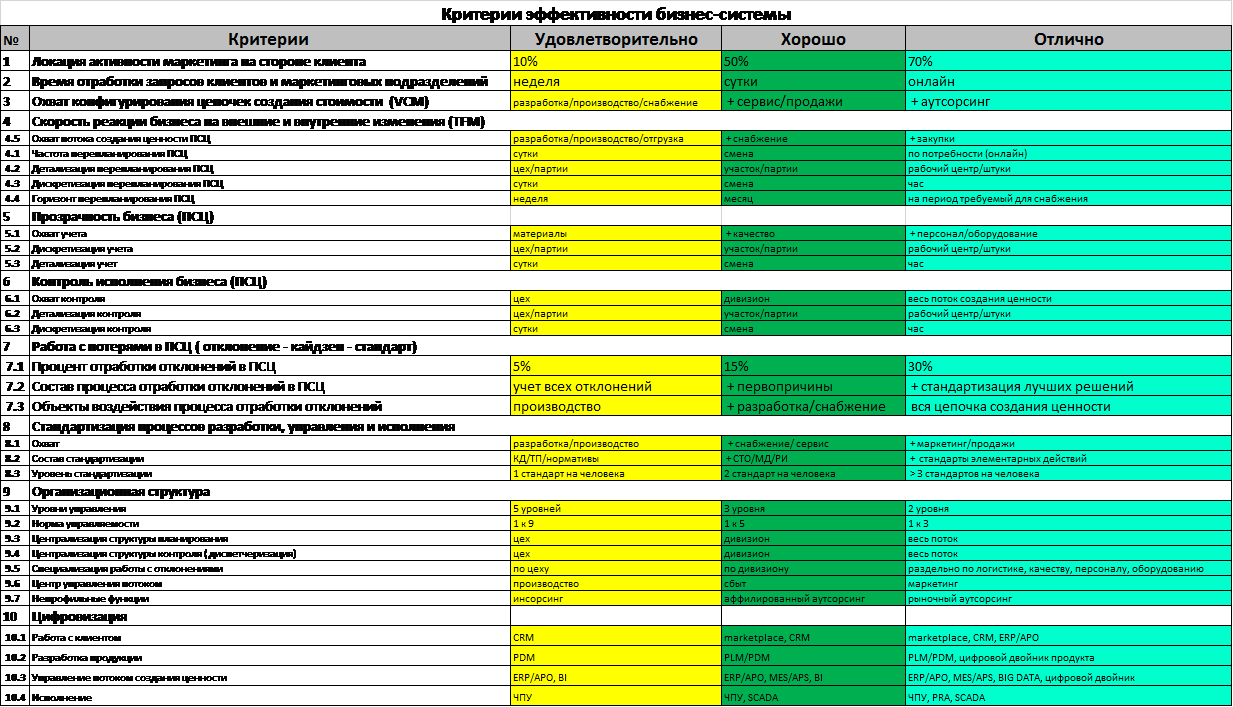Click the '+ качество' cell
This screenshot has width=1233, height=707.
(x=813, y=233)
